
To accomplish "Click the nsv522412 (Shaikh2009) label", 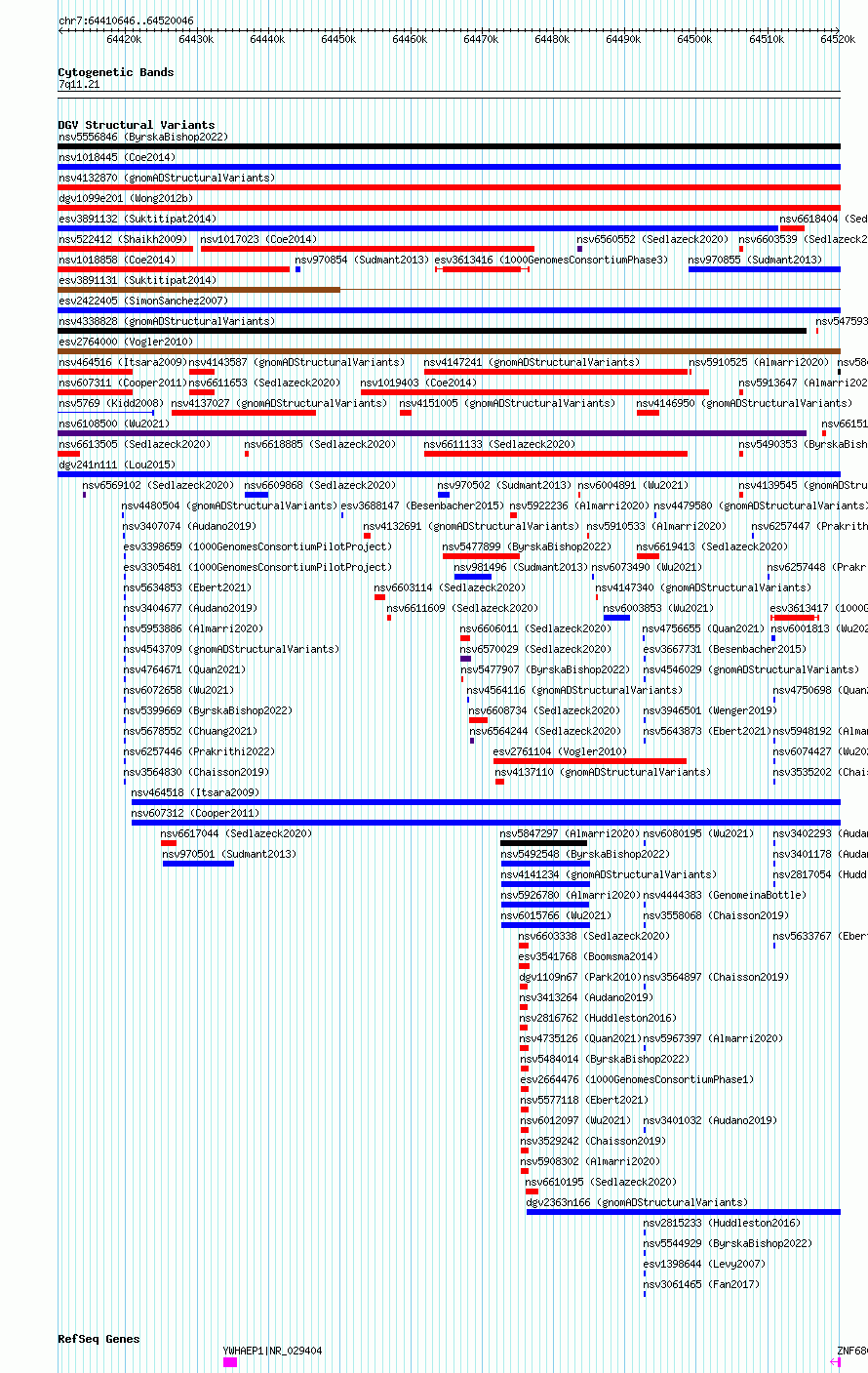I will click(x=123, y=239).
